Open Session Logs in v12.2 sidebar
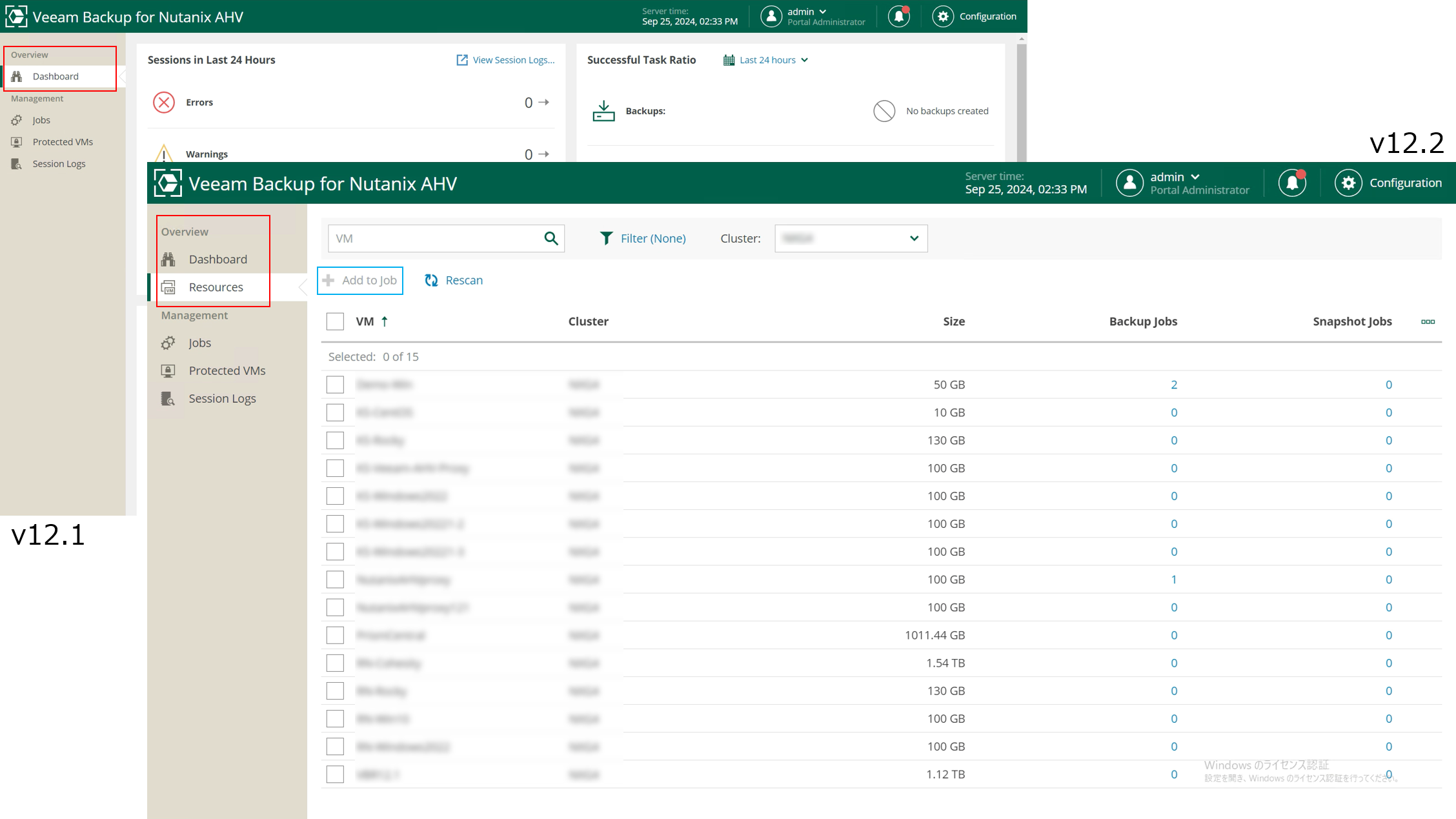This screenshot has height=819, width=1456. (223, 398)
